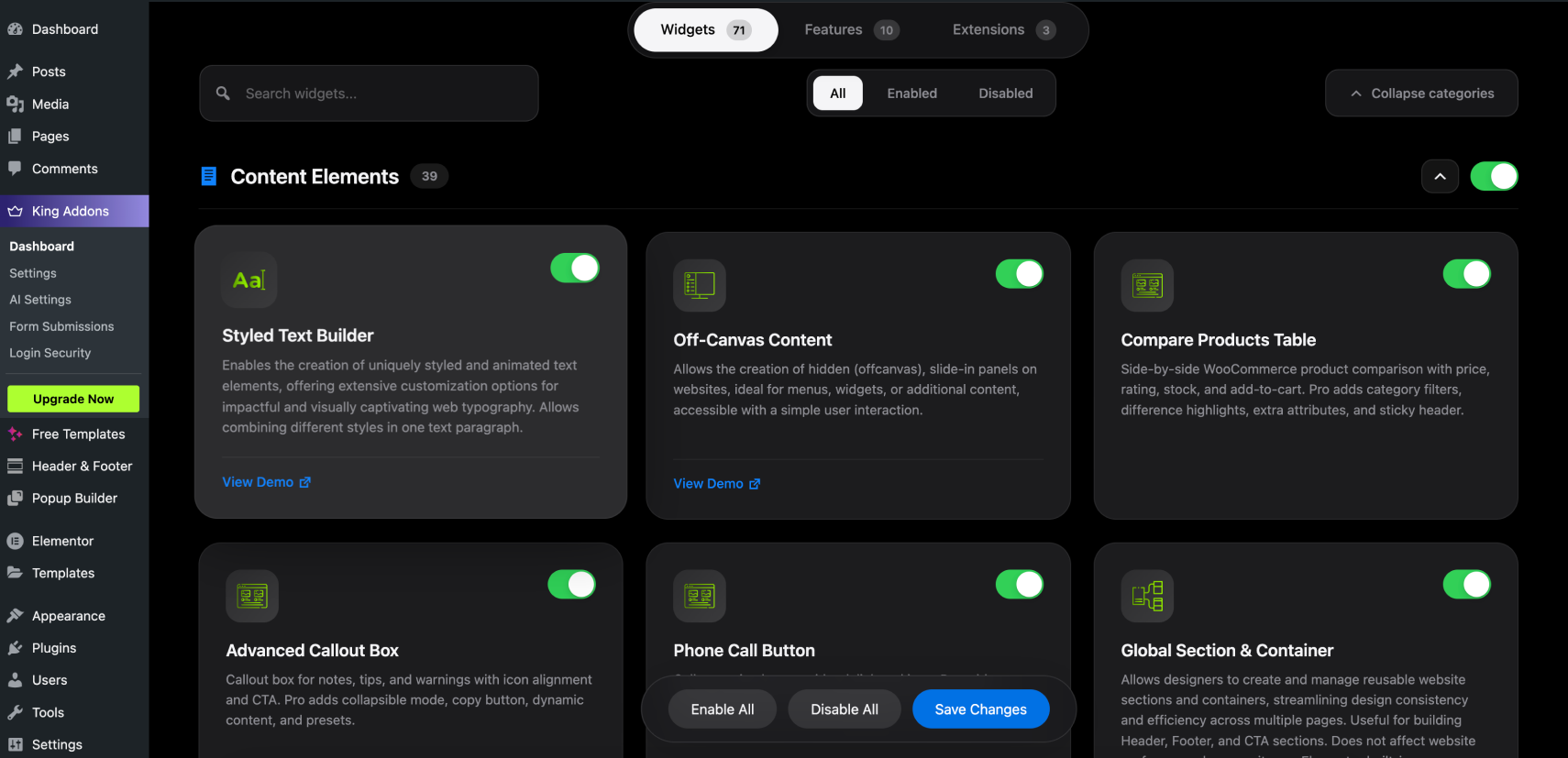The width and height of the screenshot is (1568, 758).
Task: Click Collapse categories button
Action: click(1421, 93)
